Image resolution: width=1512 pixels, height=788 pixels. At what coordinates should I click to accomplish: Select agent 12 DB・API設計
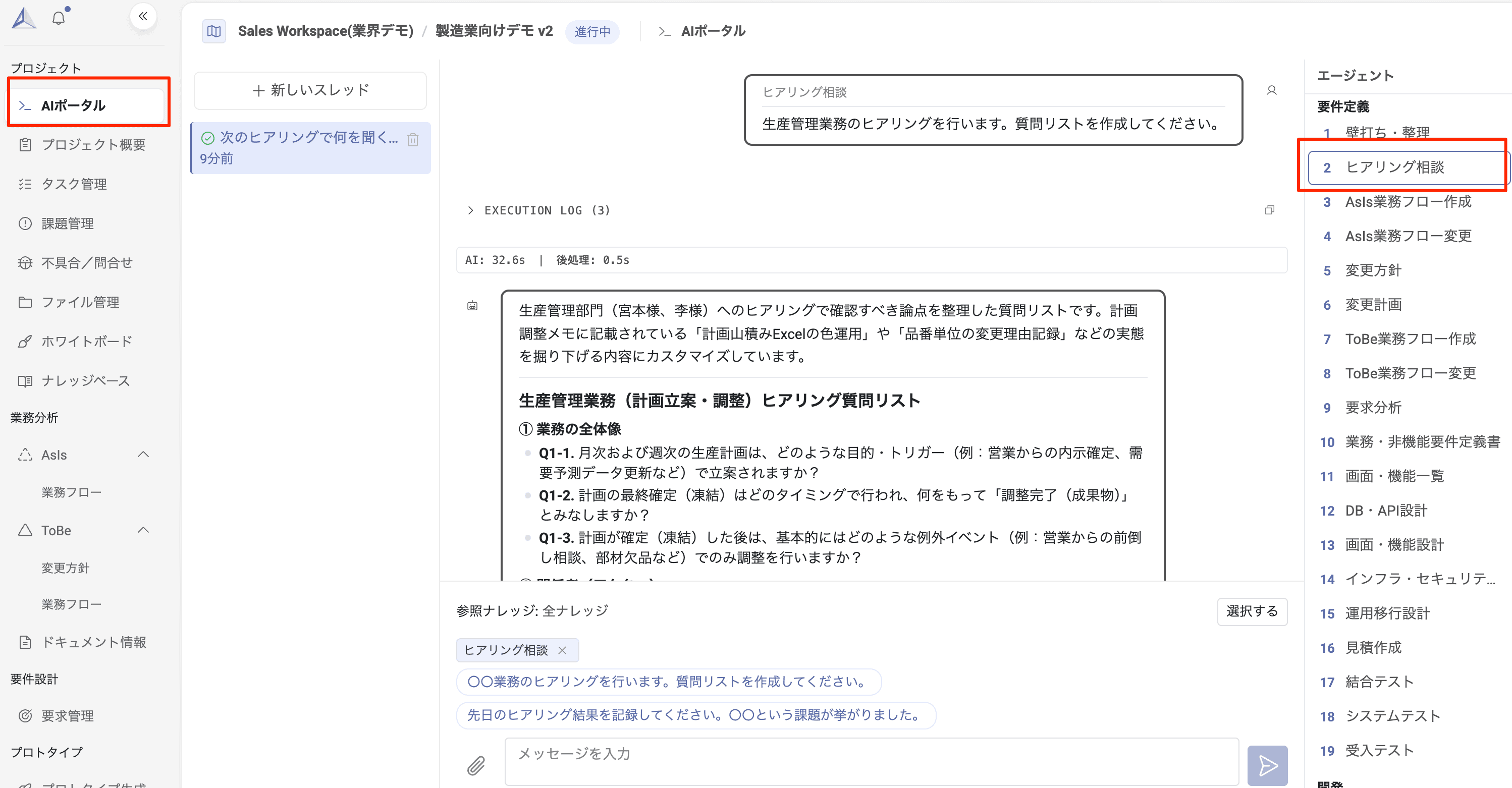tap(1409, 511)
